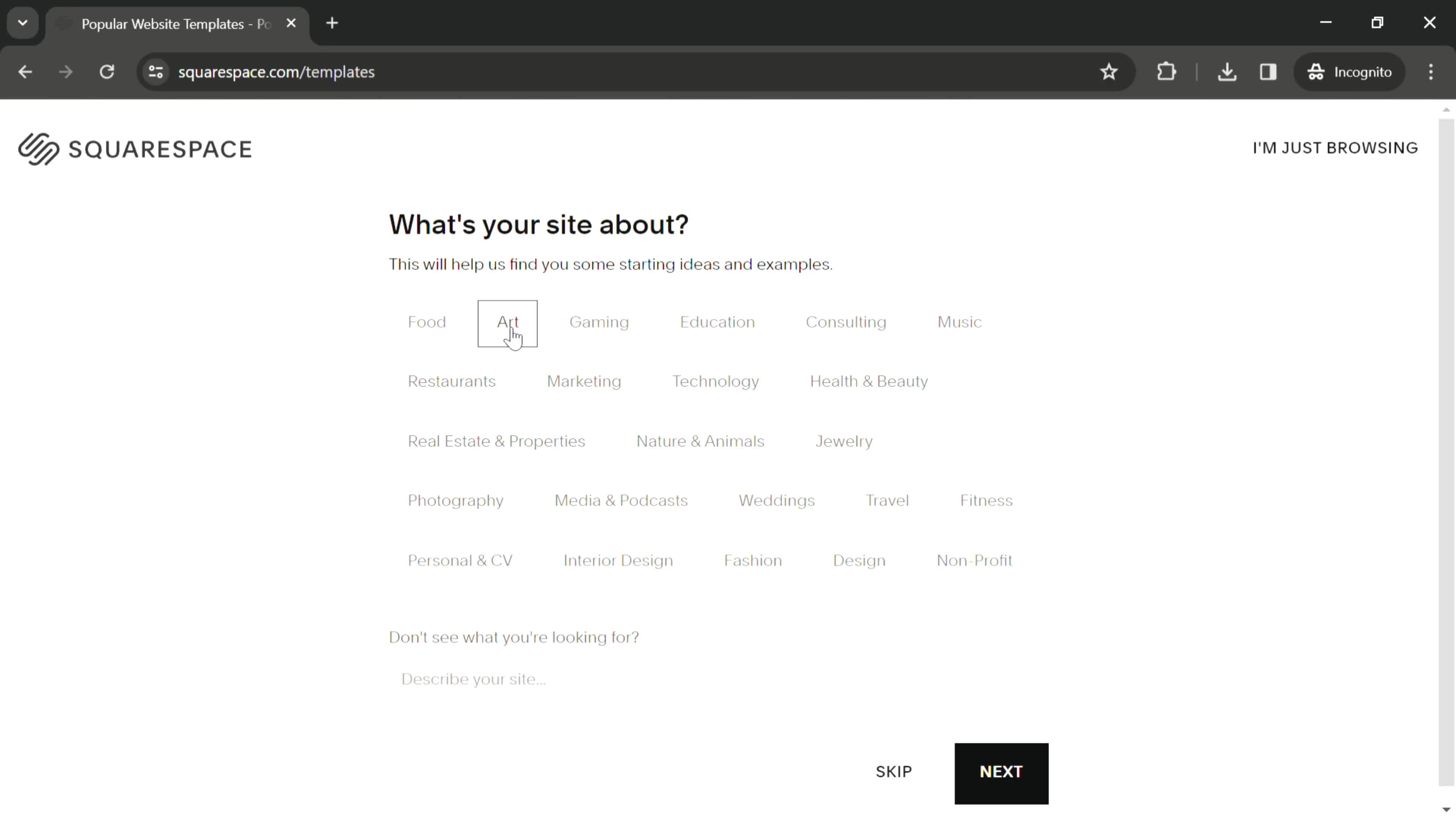
Task: Pick the Travel option
Action: tap(887, 501)
